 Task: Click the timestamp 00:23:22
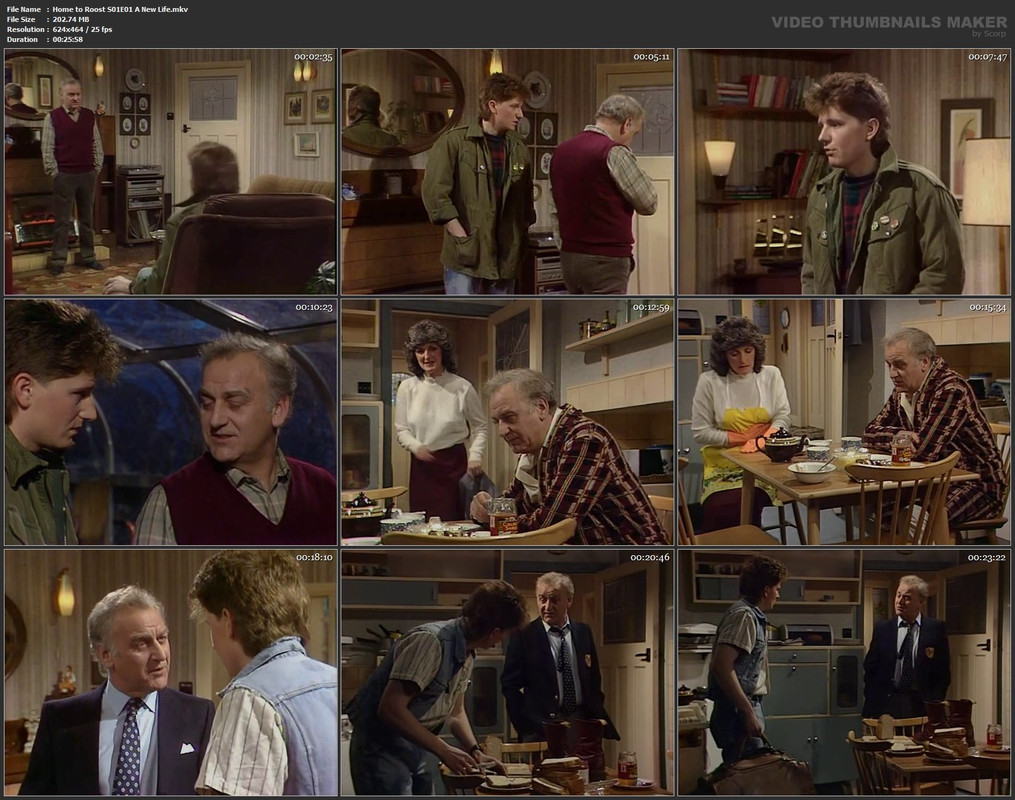click(987, 557)
